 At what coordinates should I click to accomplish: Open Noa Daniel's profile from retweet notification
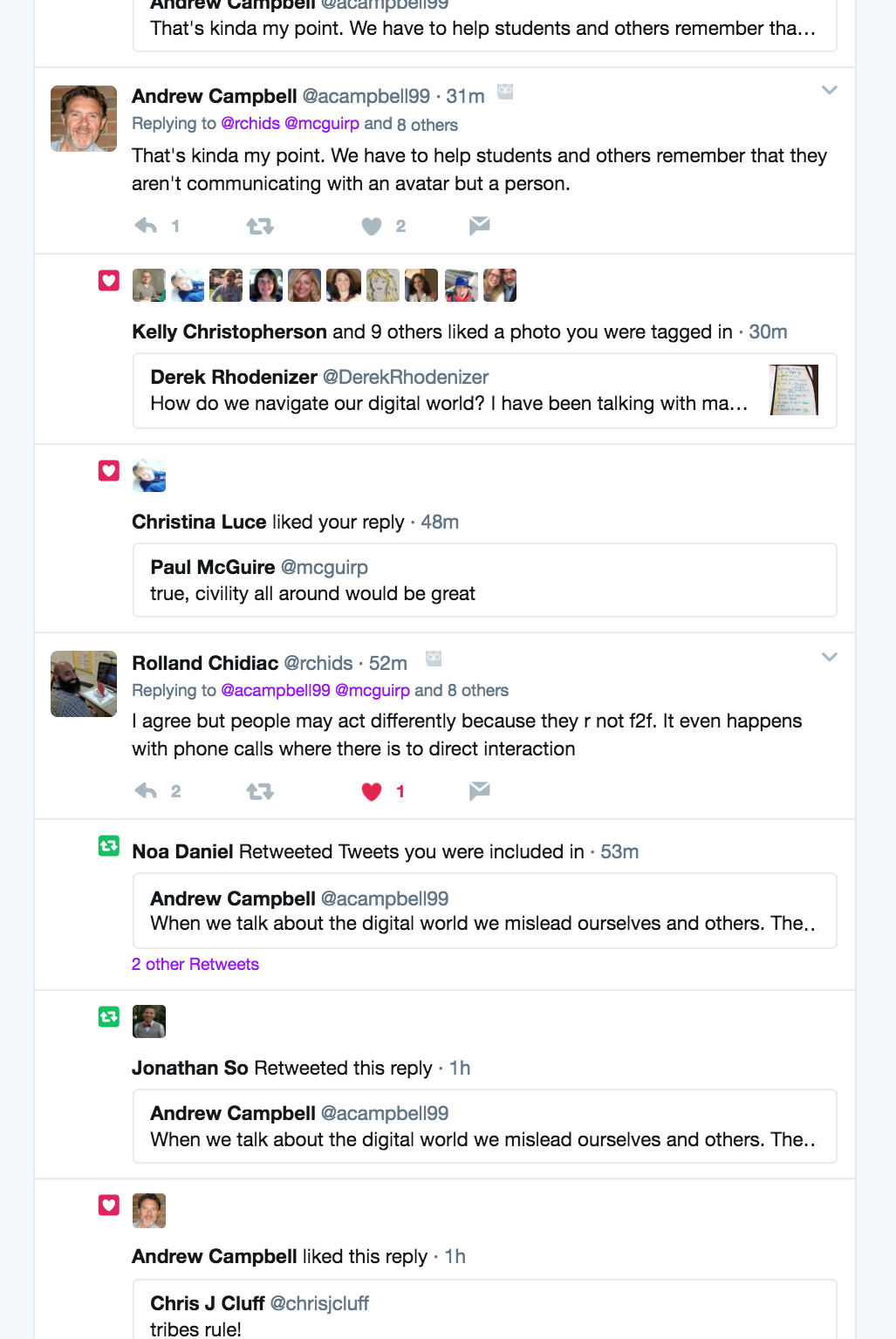pos(182,851)
